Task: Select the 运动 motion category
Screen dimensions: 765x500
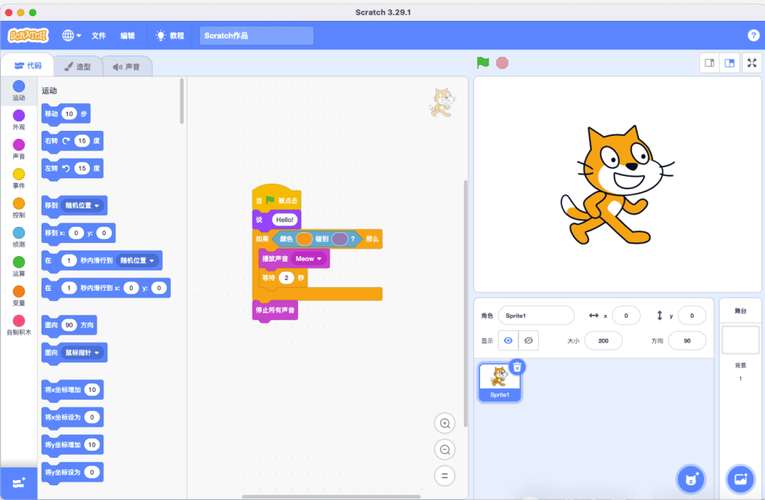Action: [x=19, y=91]
